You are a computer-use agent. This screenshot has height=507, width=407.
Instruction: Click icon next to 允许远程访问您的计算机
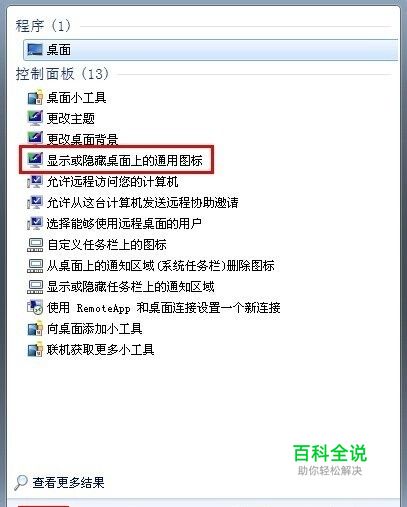pyautogui.click(x=35, y=181)
